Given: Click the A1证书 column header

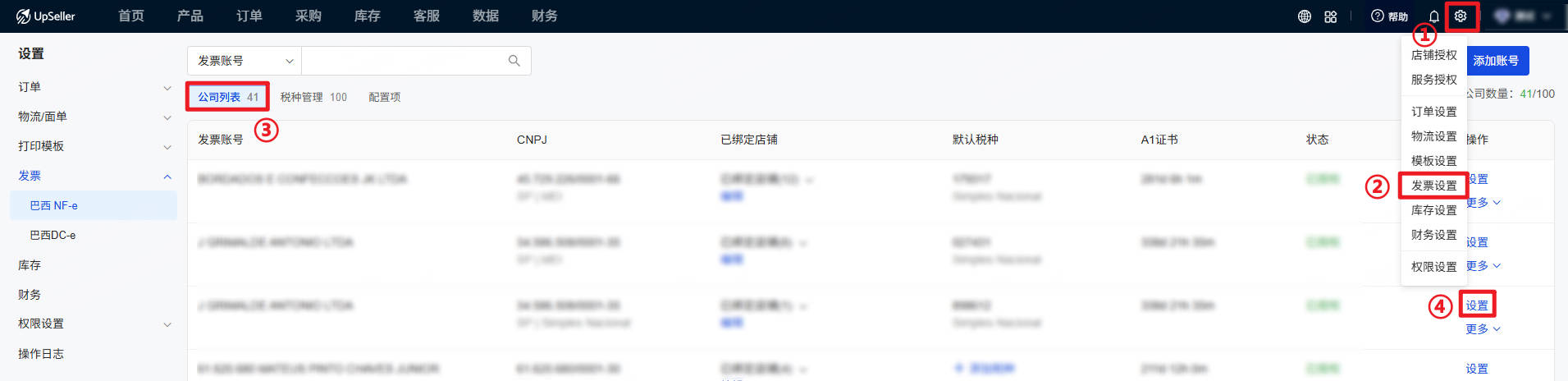Looking at the screenshot, I should (x=1159, y=140).
